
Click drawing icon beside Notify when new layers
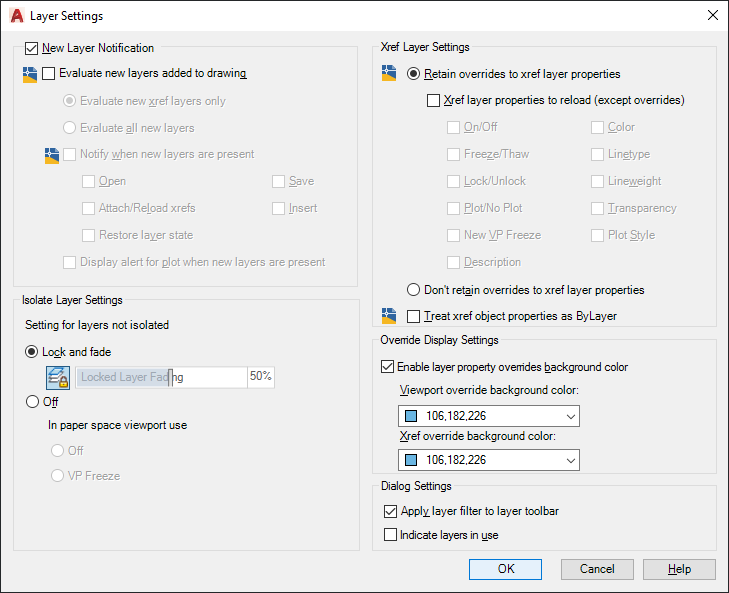(52, 155)
